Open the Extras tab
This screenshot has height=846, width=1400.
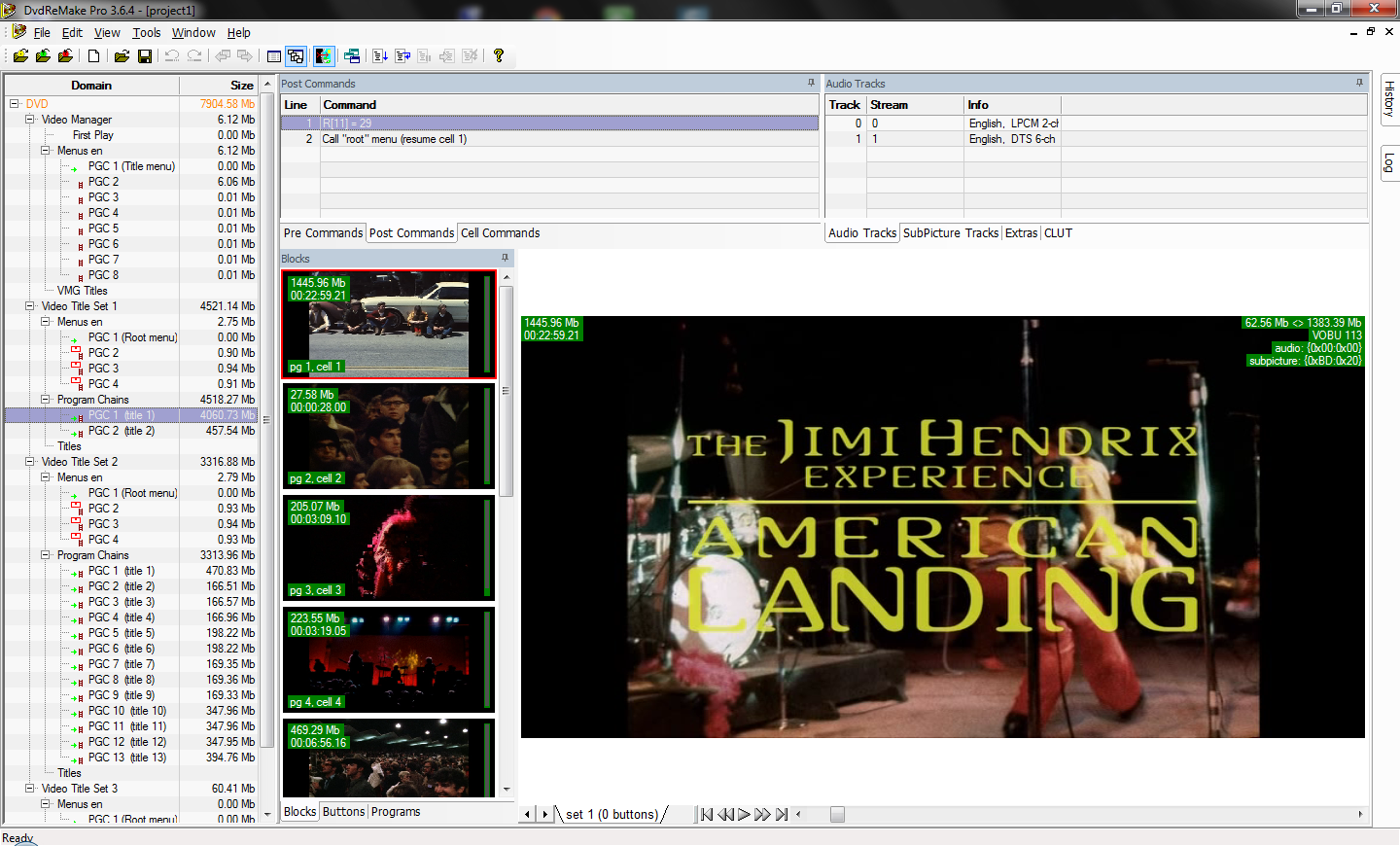tap(1021, 233)
